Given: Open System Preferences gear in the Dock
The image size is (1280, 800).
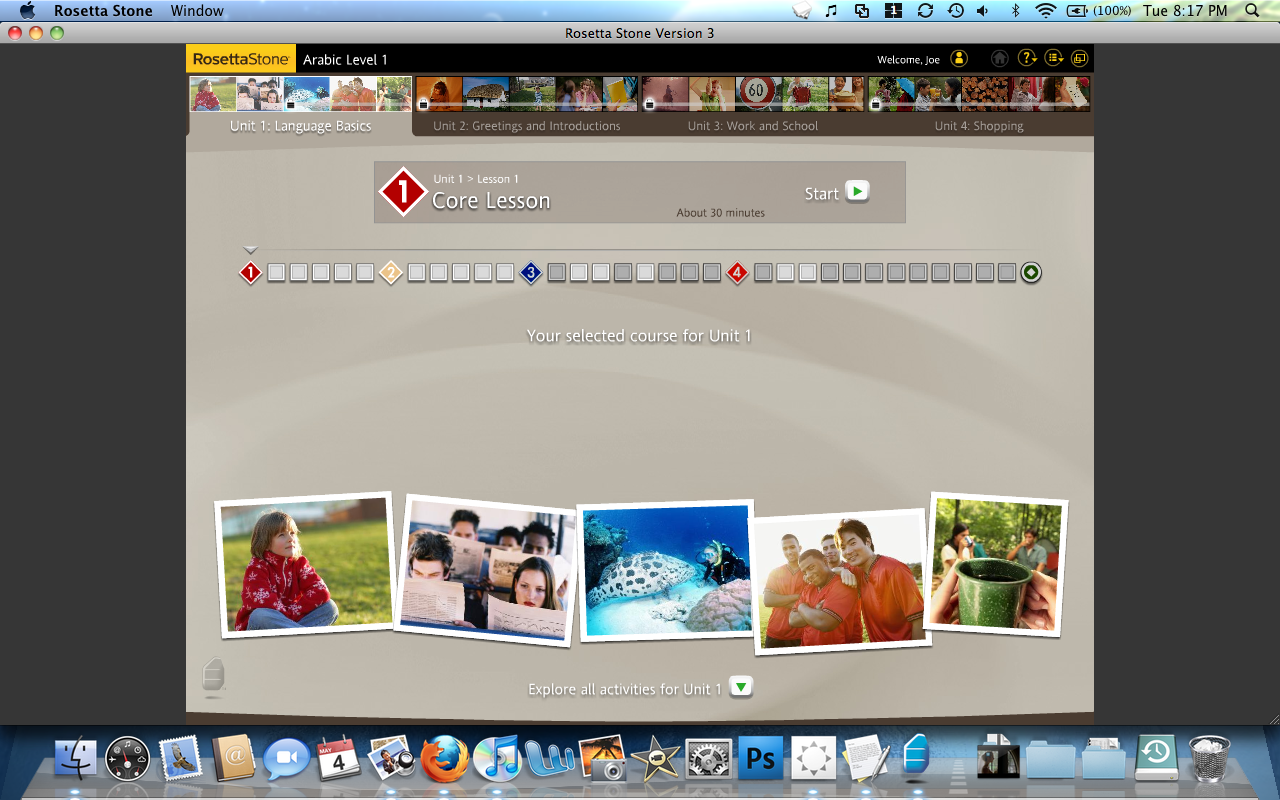Looking at the screenshot, I should pos(708,759).
